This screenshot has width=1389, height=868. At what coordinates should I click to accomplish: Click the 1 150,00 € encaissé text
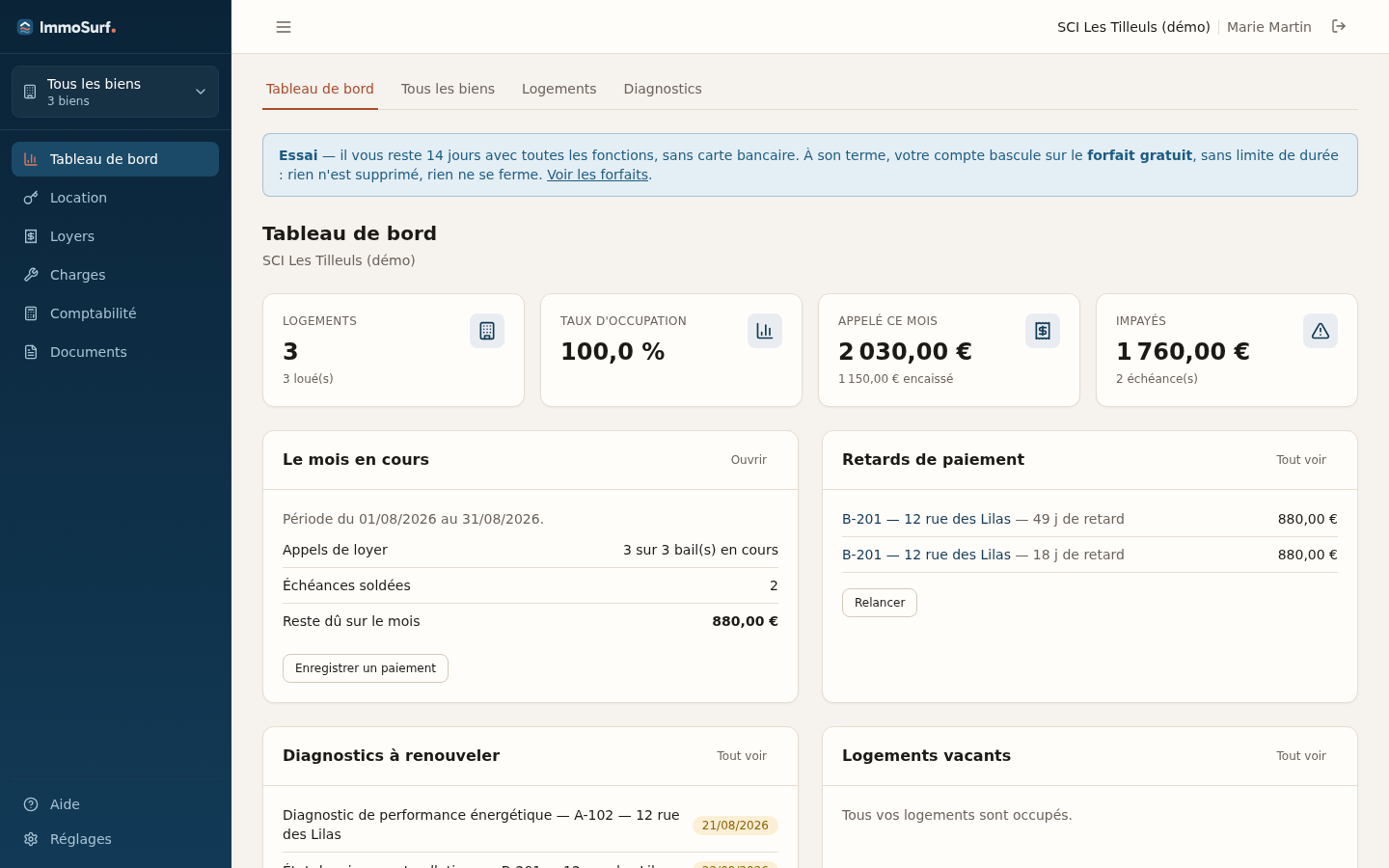click(x=895, y=379)
